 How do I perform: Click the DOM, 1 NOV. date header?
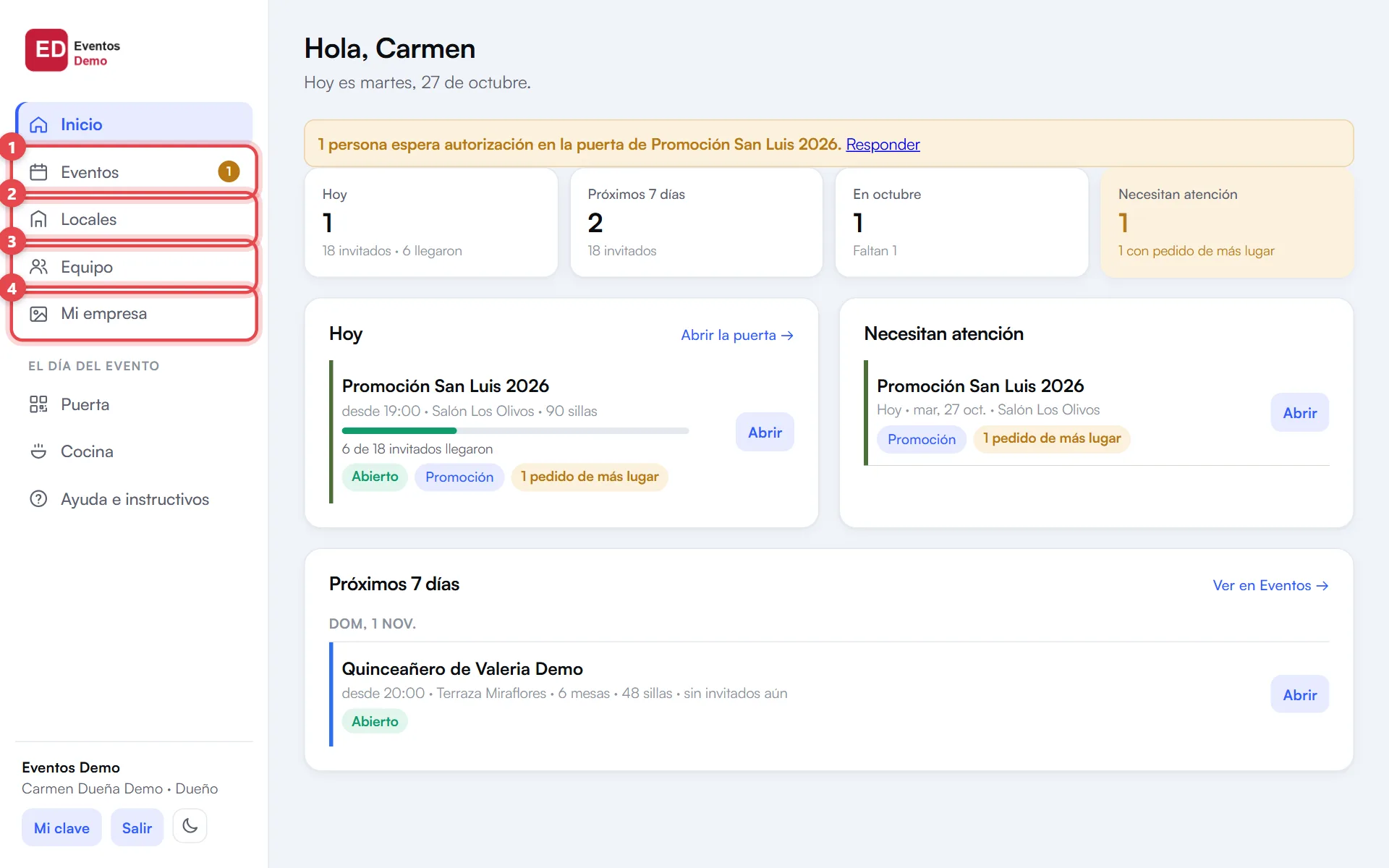373,624
